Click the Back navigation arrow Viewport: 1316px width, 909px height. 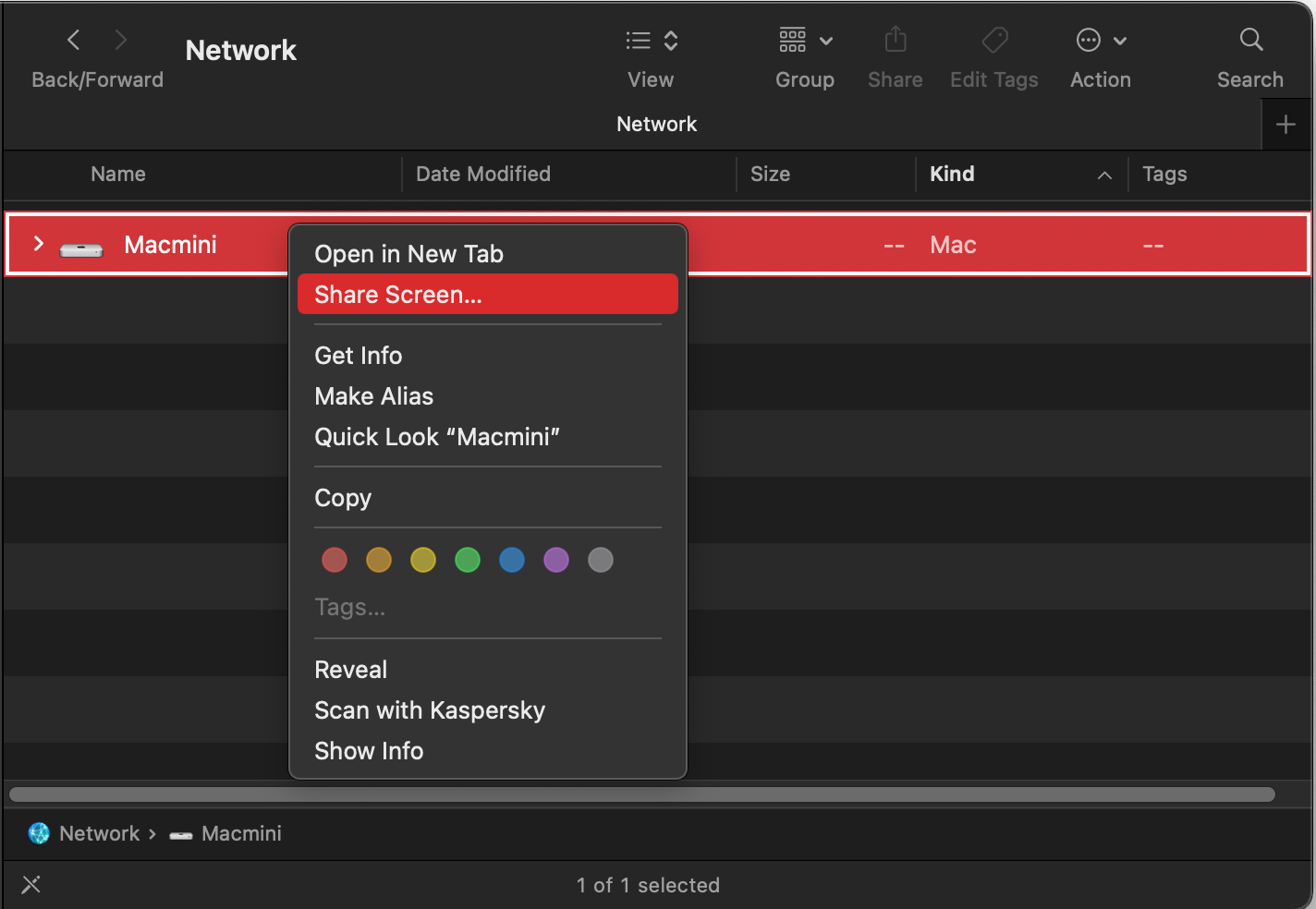74,41
